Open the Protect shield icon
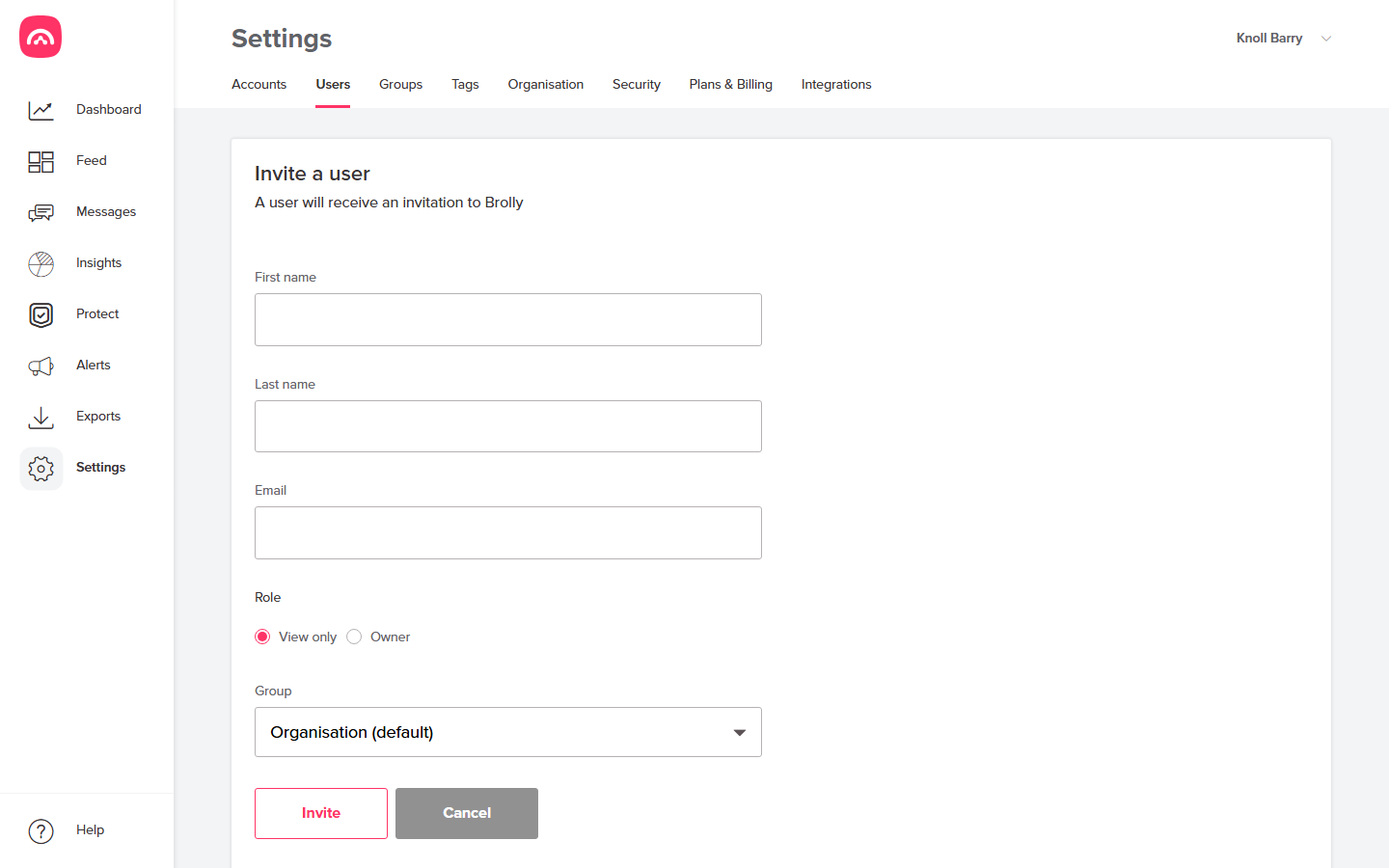Image resolution: width=1389 pixels, height=868 pixels. (41, 314)
